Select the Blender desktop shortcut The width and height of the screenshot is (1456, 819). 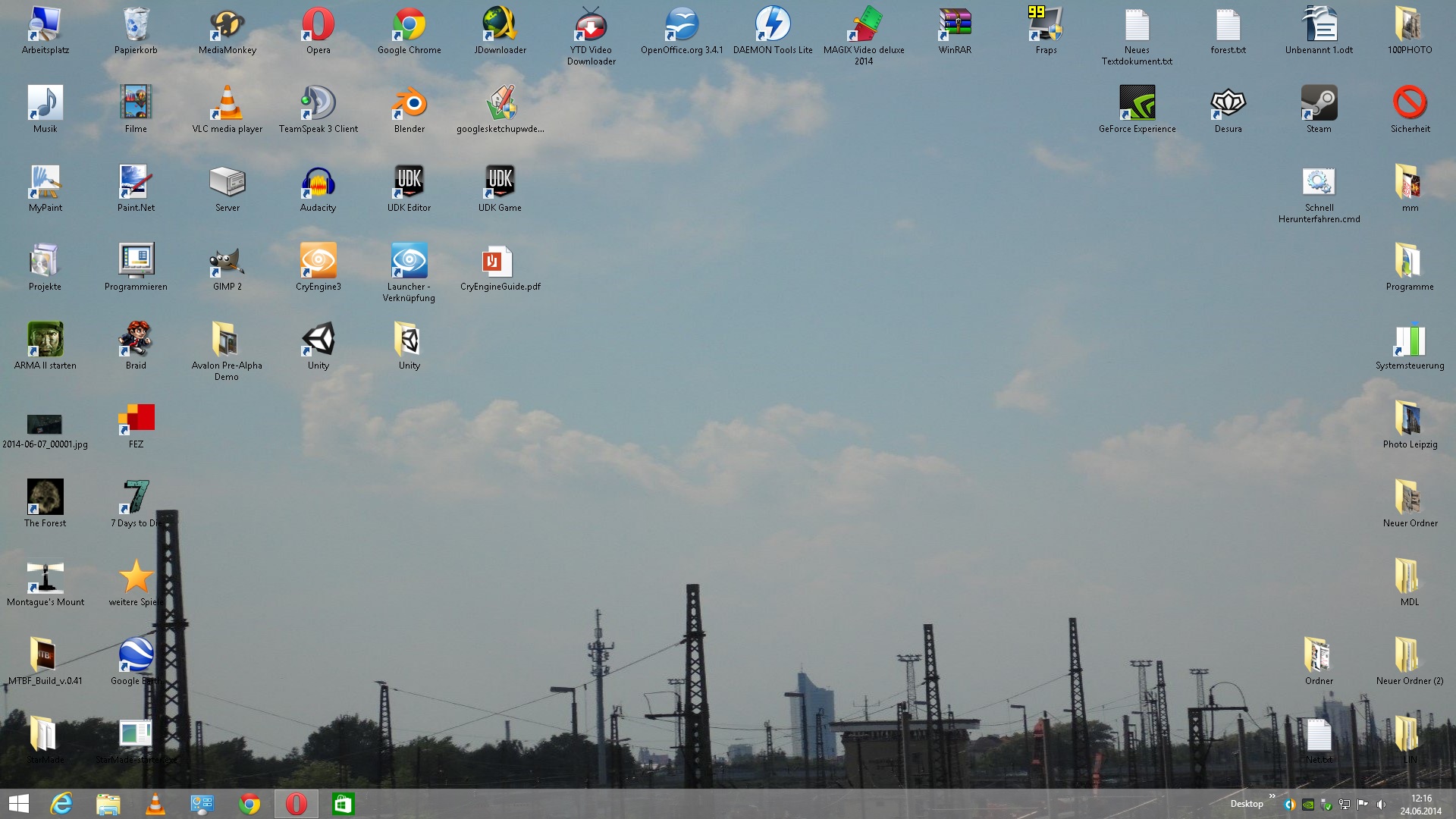click(409, 103)
